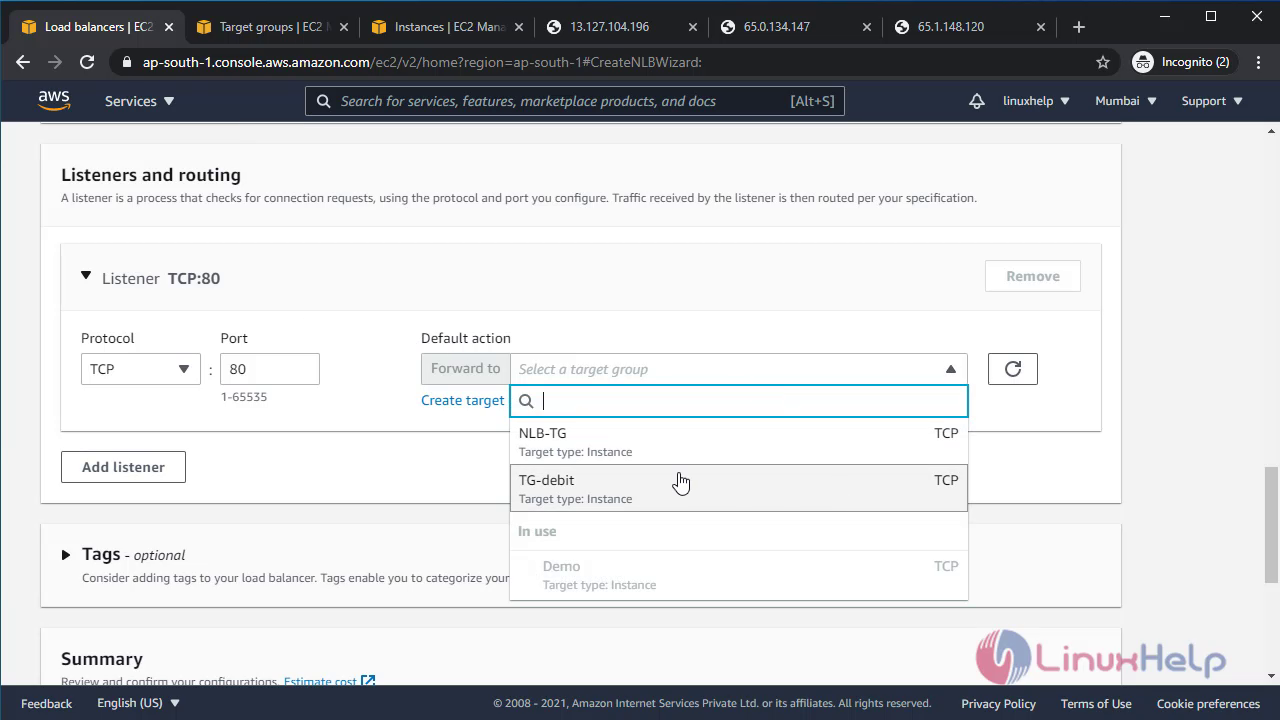This screenshot has width=1280, height=720.
Task: Click the Listeners and routing heading
Action: [x=151, y=175]
